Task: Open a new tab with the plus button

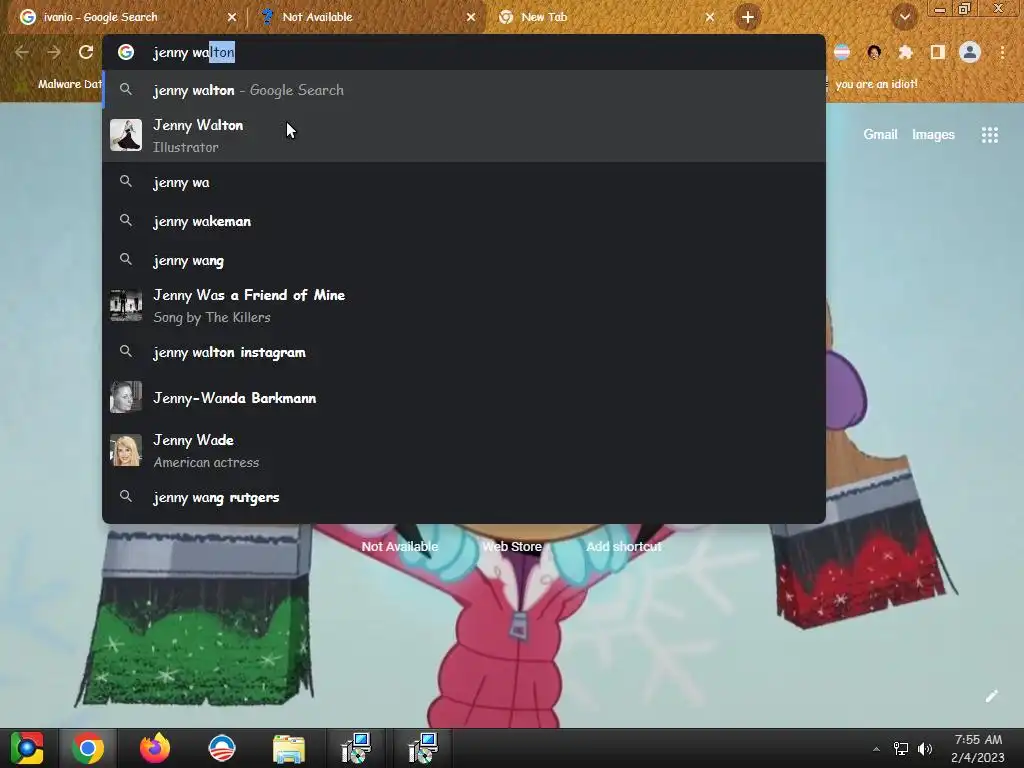Action: pyautogui.click(x=748, y=17)
